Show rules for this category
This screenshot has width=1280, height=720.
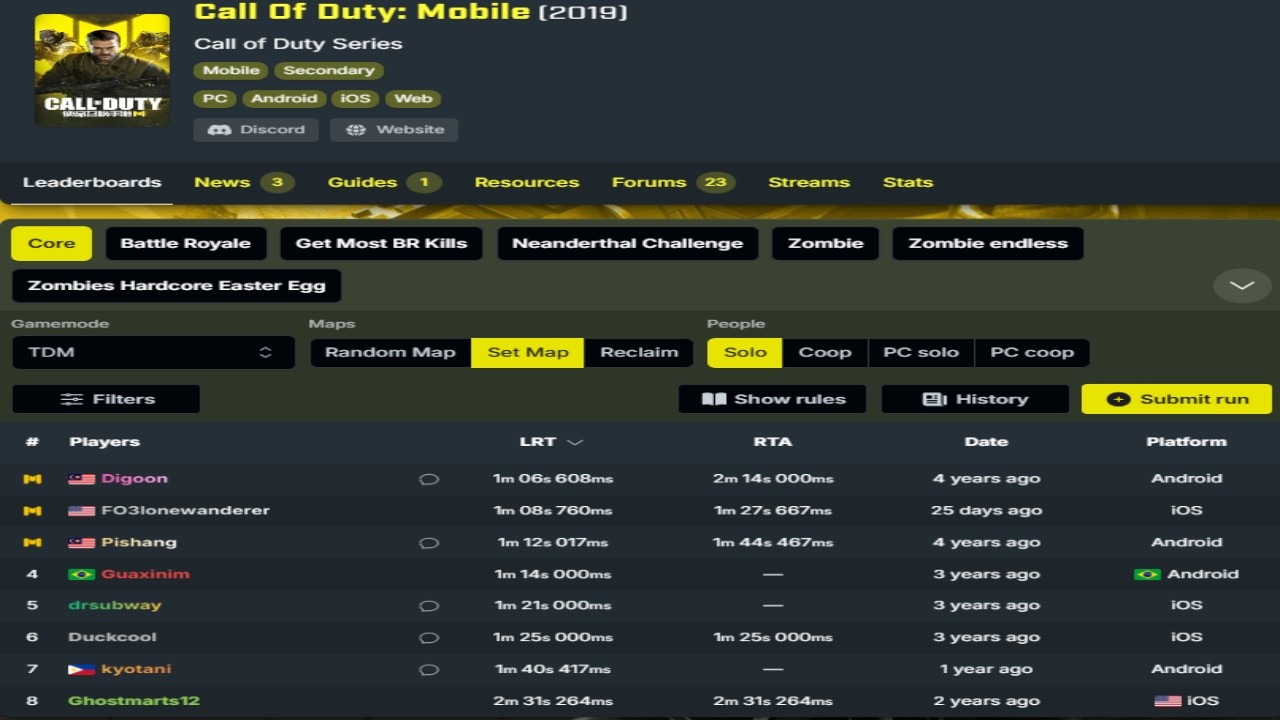[x=773, y=399]
